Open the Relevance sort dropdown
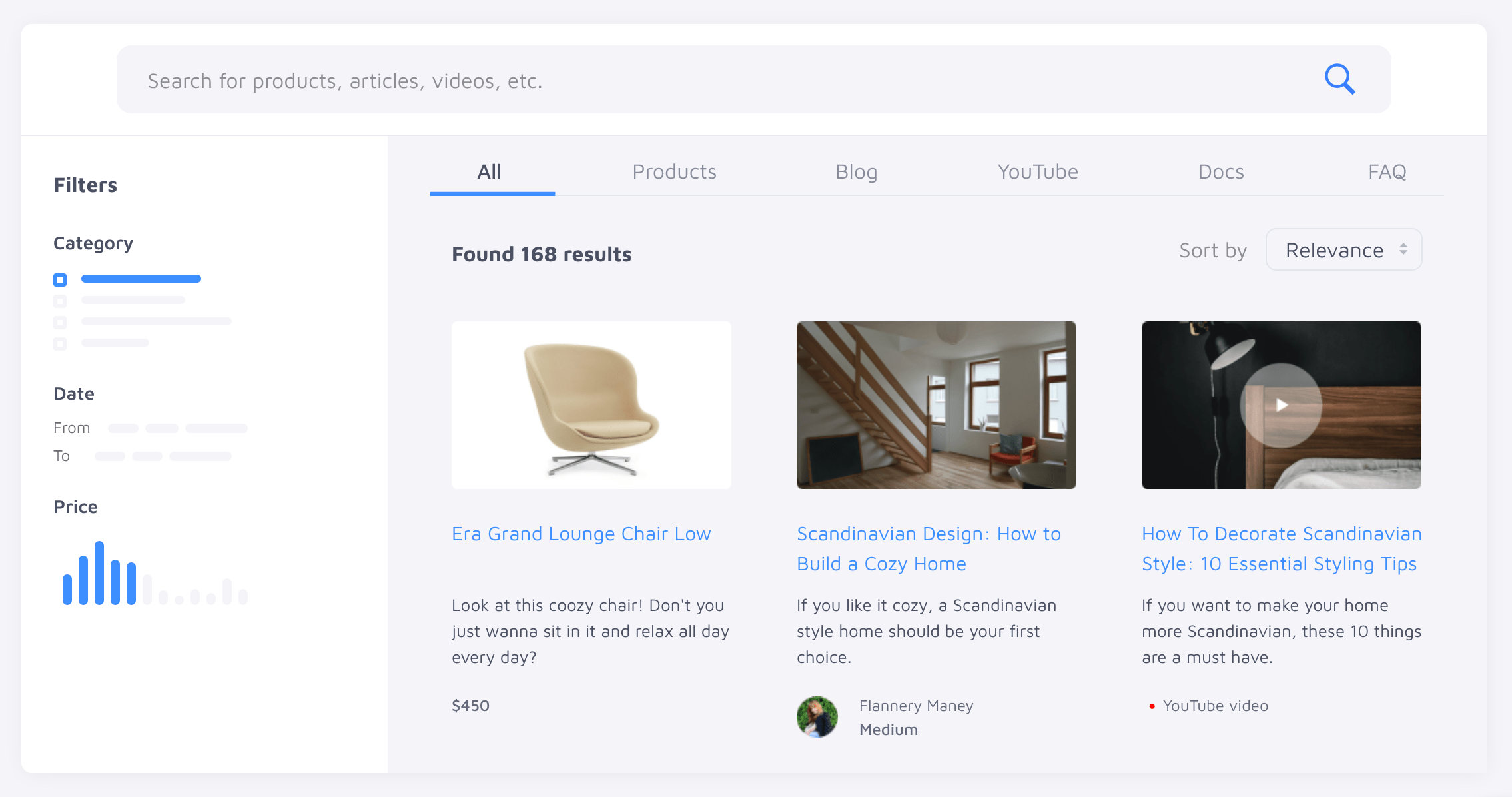This screenshot has width=1512, height=797. [1334, 250]
